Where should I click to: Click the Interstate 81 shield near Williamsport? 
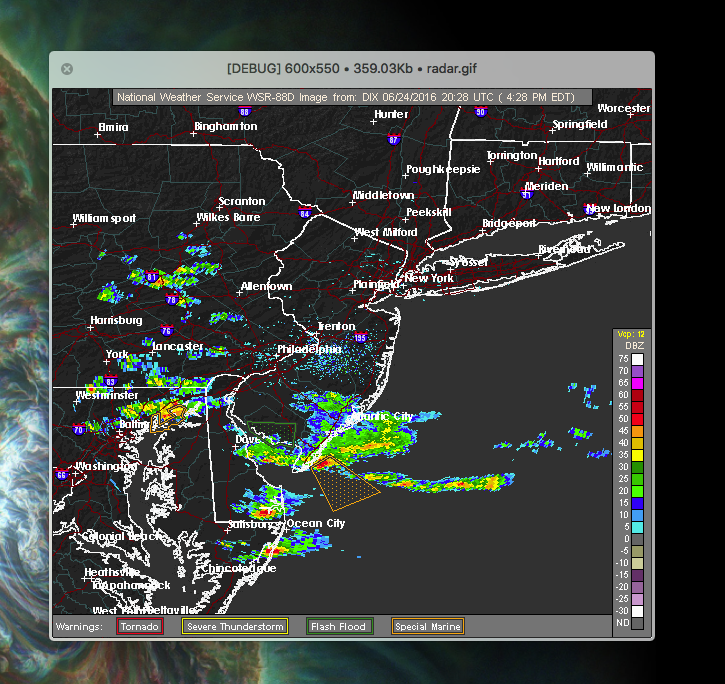[x=152, y=277]
